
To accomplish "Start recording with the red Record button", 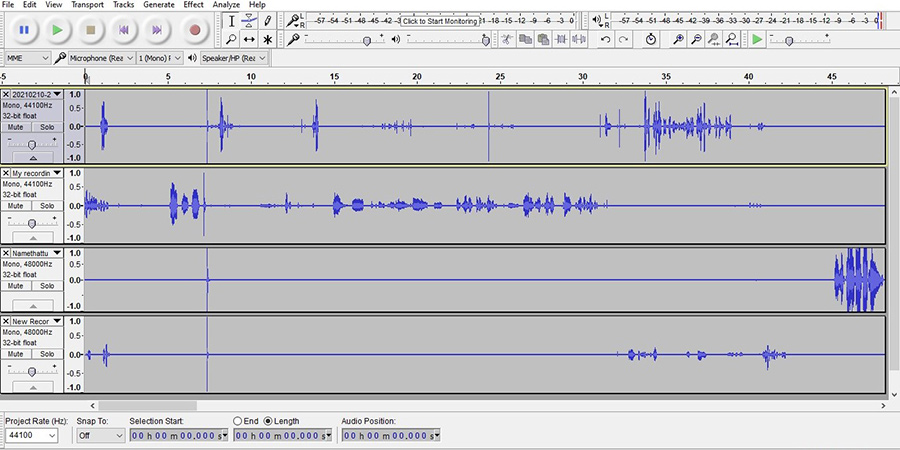I will pyautogui.click(x=195, y=30).
